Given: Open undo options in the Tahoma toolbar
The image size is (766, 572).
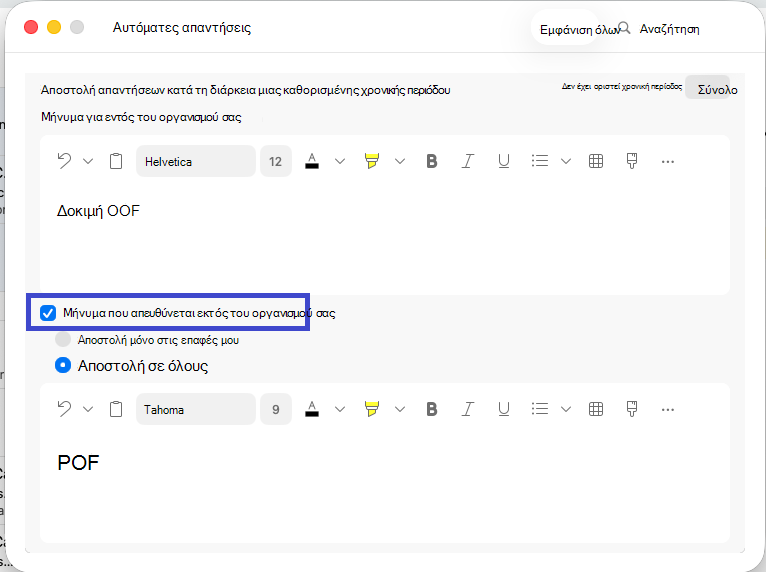Looking at the screenshot, I should click(x=88, y=409).
